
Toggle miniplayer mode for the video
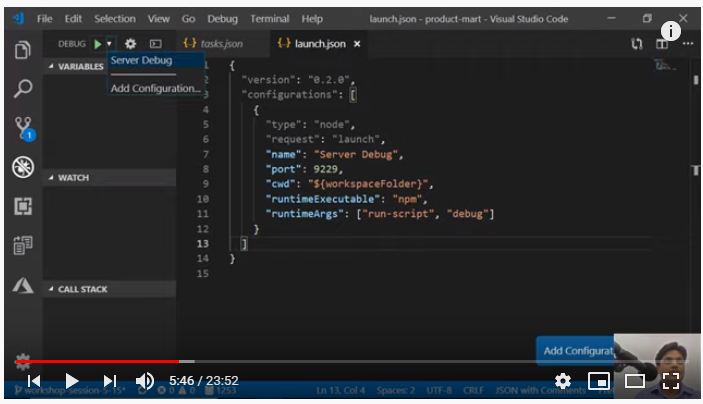coord(598,381)
